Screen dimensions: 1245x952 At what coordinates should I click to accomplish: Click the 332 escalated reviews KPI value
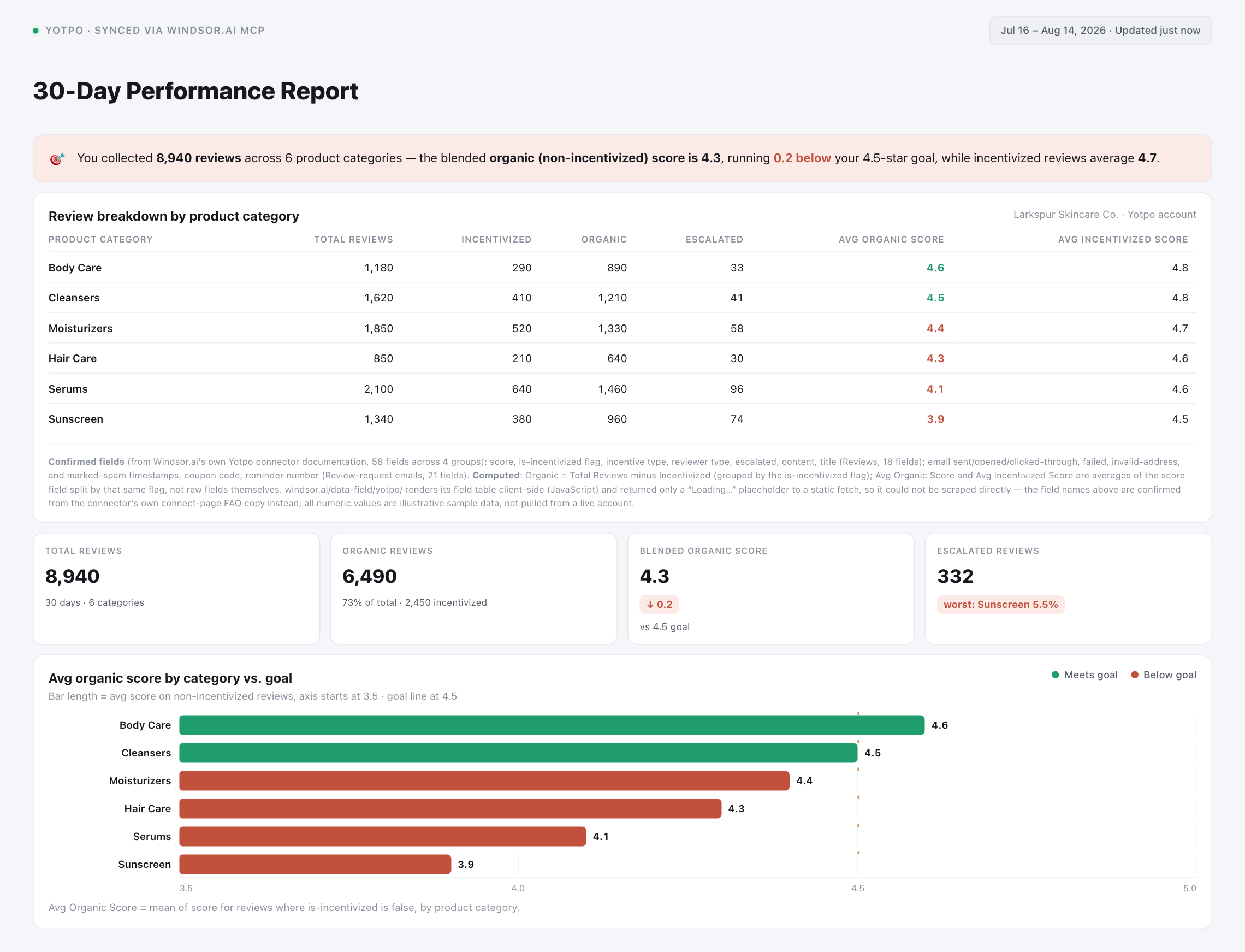[955, 576]
